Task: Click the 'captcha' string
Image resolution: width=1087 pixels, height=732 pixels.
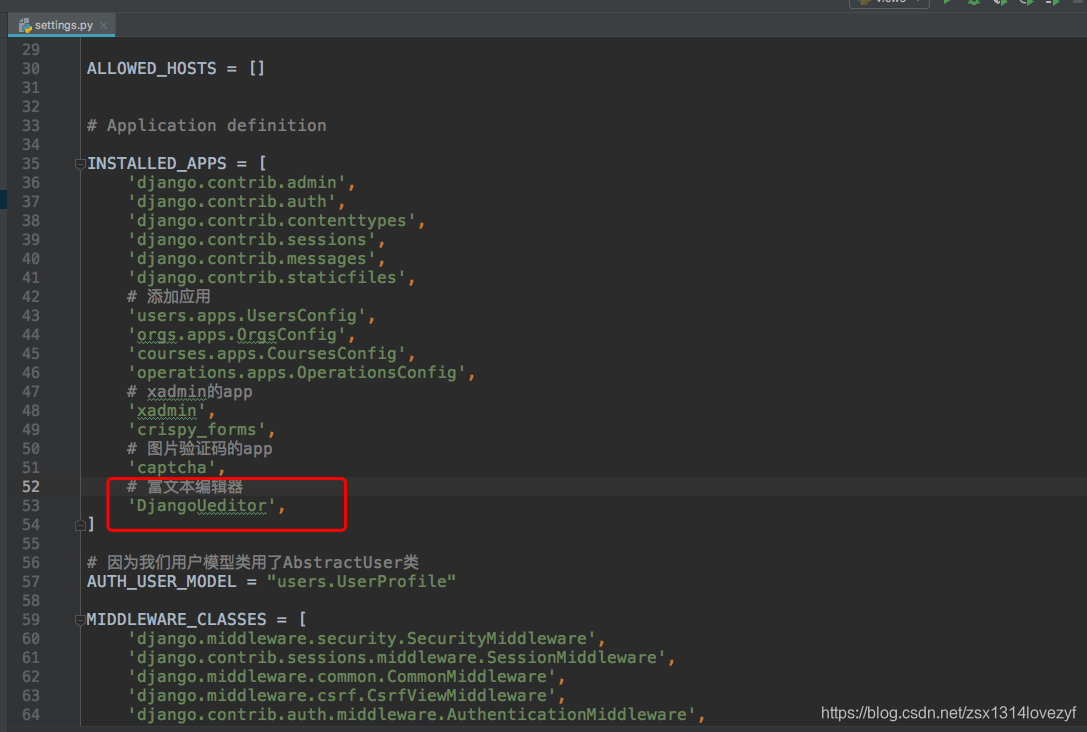Action: [x=171, y=468]
